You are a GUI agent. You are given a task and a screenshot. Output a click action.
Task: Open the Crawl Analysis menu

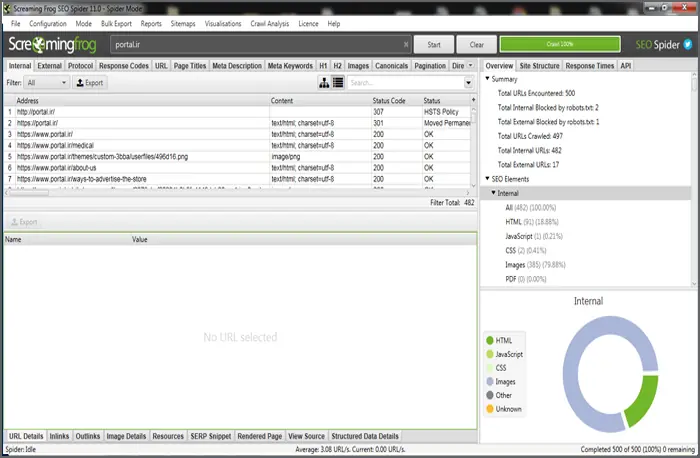(270, 24)
